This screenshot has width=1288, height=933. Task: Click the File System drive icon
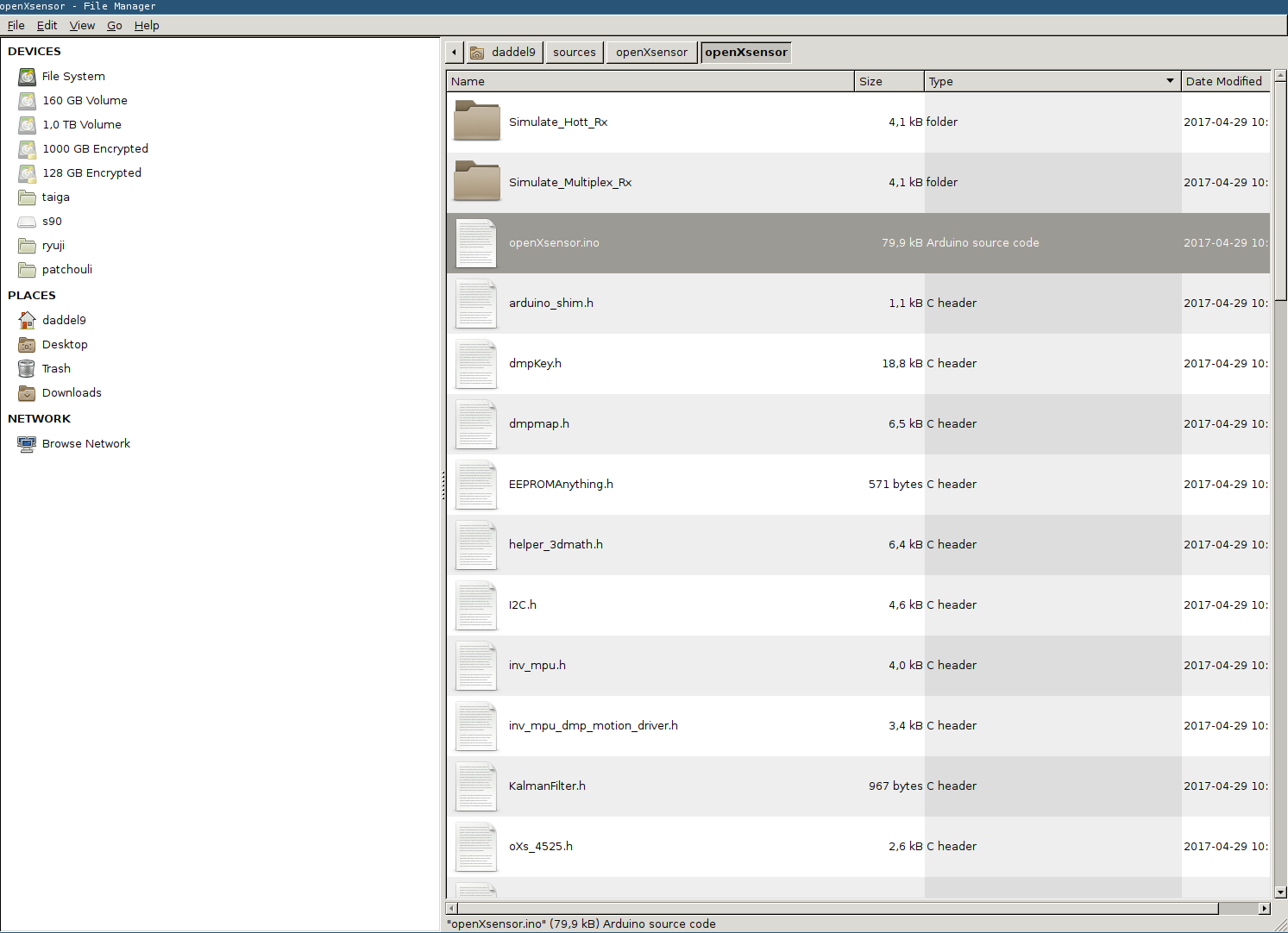click(x=28, y=77)
